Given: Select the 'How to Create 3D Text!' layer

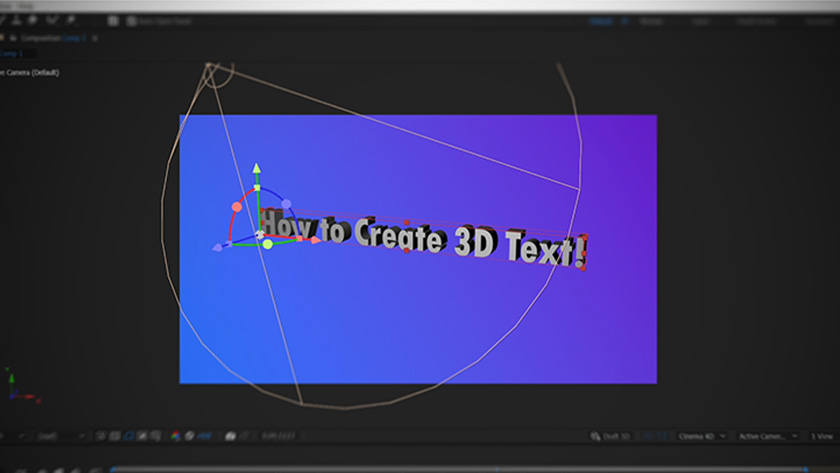Looking at the screenshot, I should click(420, 236).
